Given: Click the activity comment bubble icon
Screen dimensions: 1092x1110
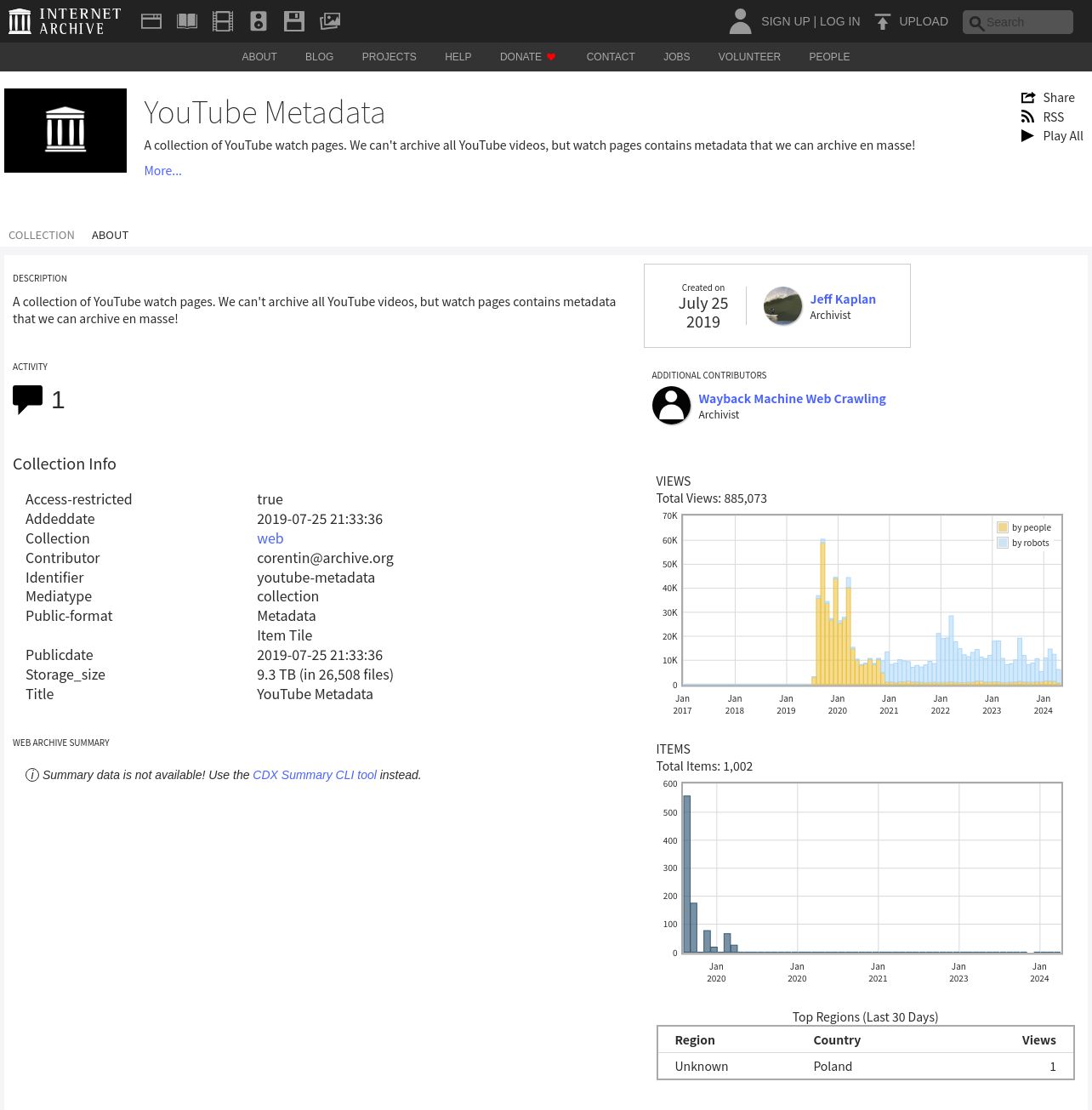Looking at the screenshot, I should point(27,400).
